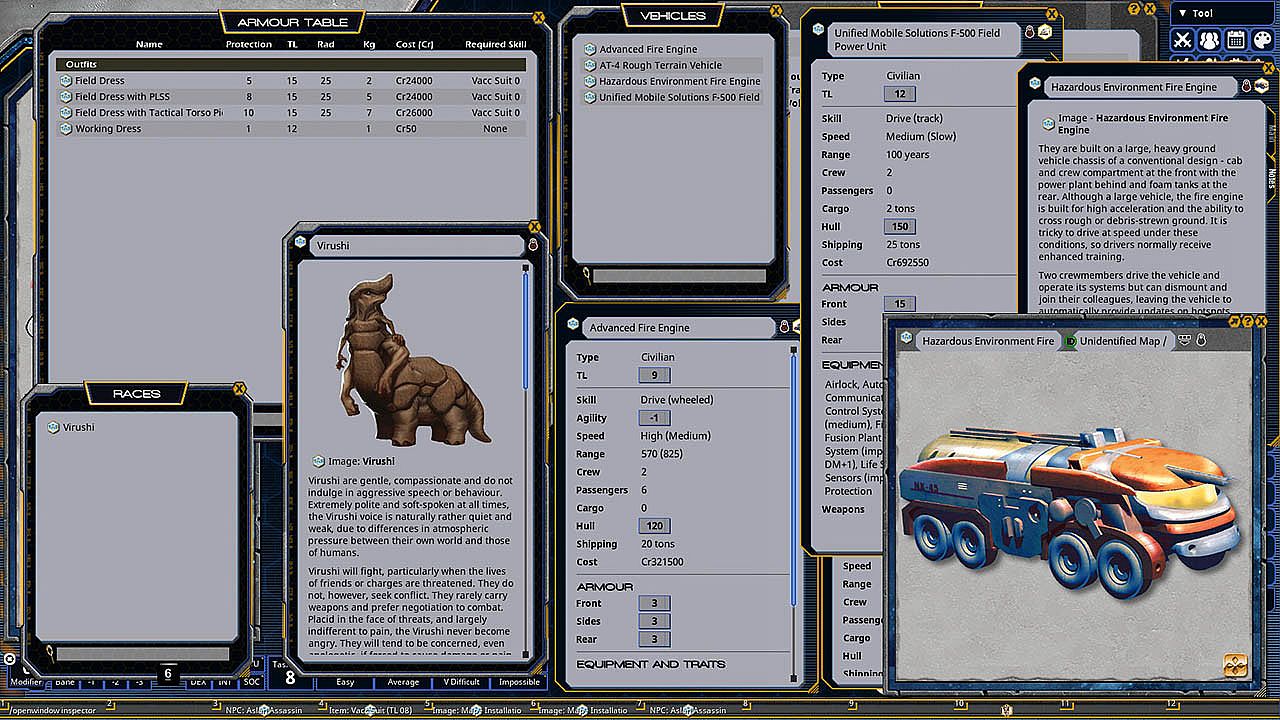Screen dimensions: 1280x720
Task: Edit the Advanced Fire Engine TL value 9
Action: tap(654, 375)
